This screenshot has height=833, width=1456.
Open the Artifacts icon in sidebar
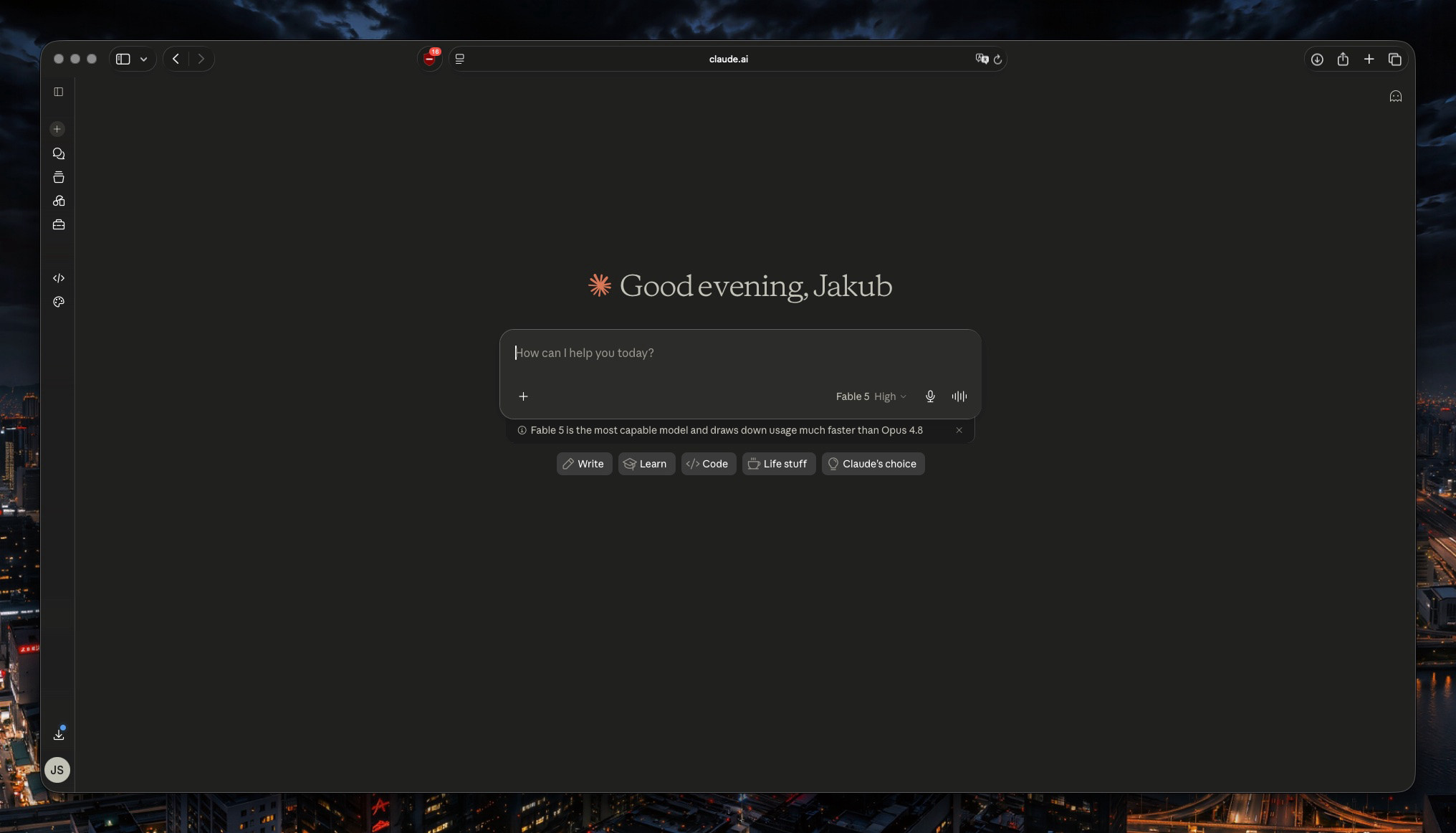(59, 201)
